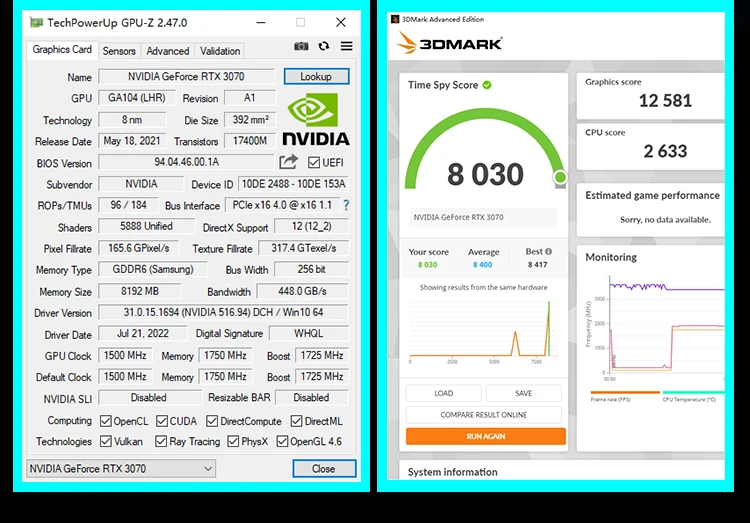Open the Bus Interface question mark help
This screenshot has width=750, height=523.
(x=346, y=205)
